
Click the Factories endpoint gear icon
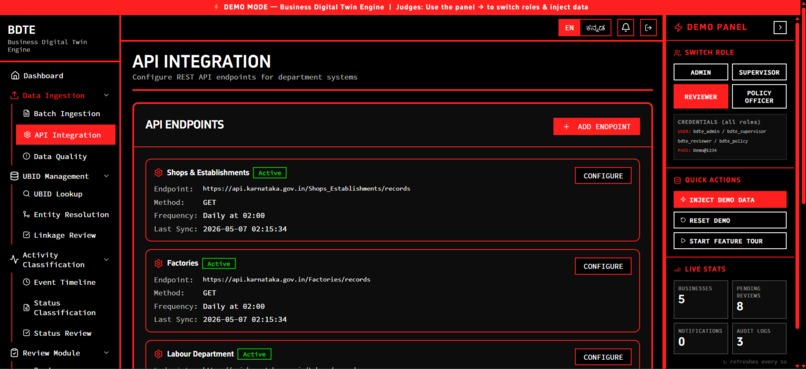click(158, 263)
